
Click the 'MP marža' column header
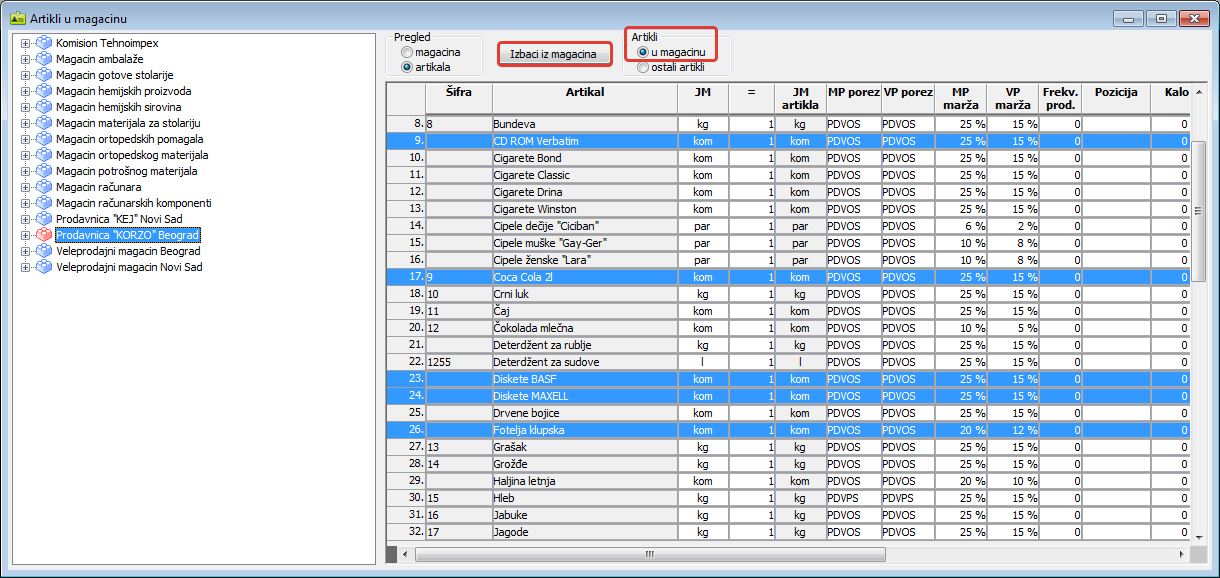click(x=960, y=98)
